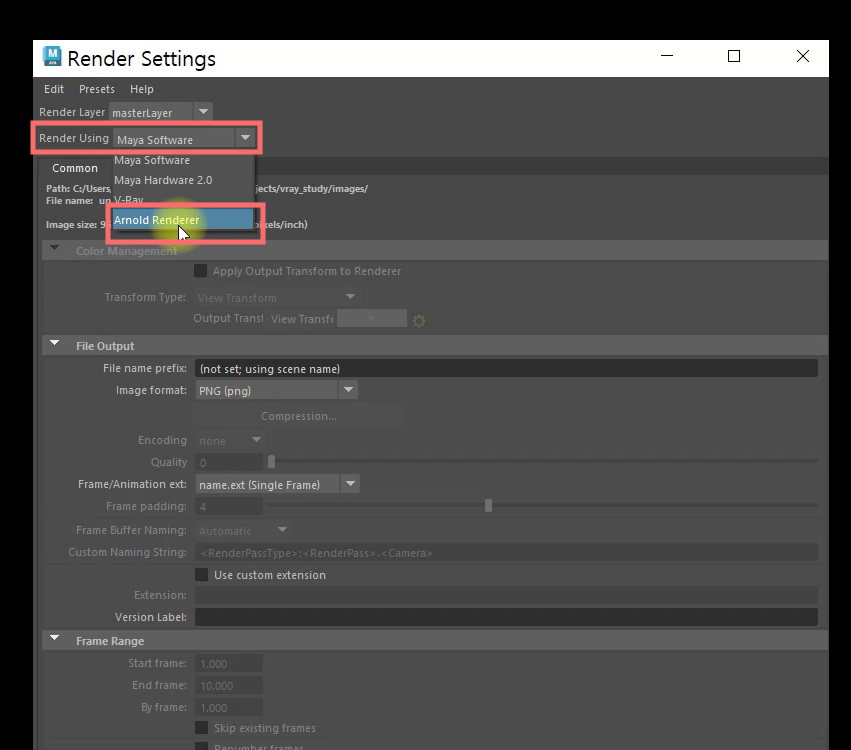Open the Transform Type dropdown
This screenshot has height=750, width=851.
pyautogui.click(x=276, y=297)
